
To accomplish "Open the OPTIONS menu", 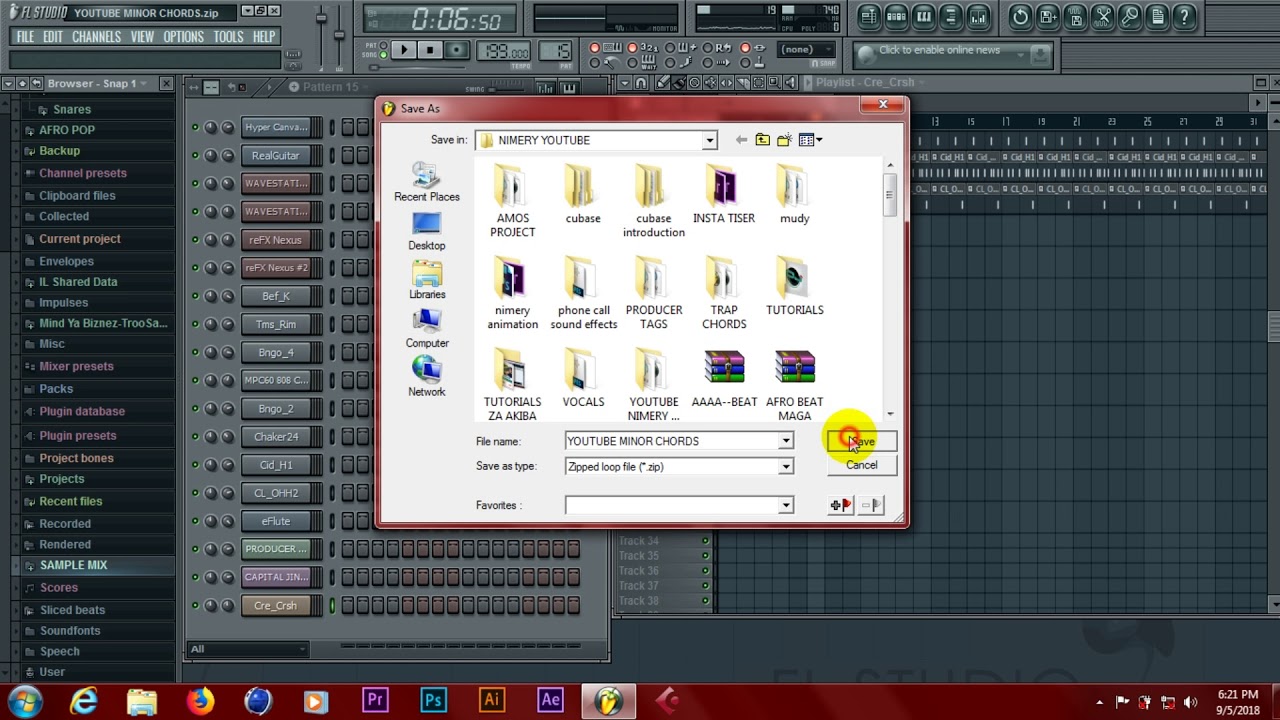I will [x=184, y=37].
